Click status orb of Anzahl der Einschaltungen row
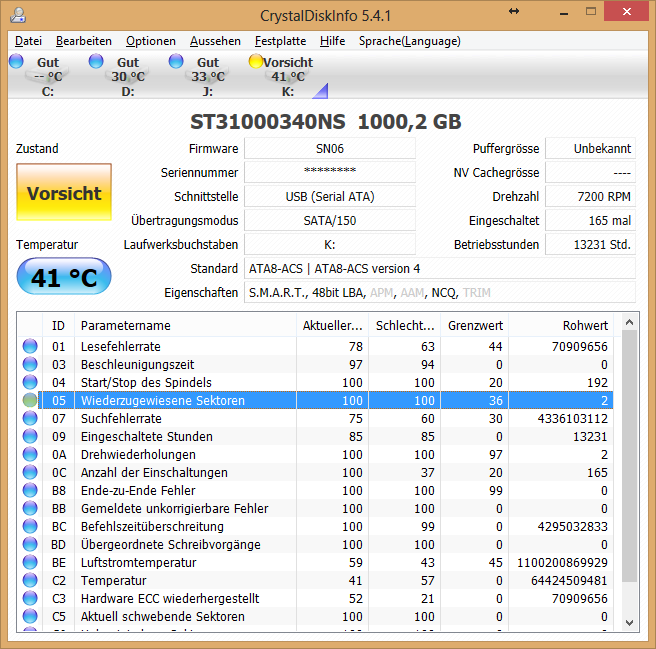The height and width of the screenshot is (649, 656). (30, 472)
